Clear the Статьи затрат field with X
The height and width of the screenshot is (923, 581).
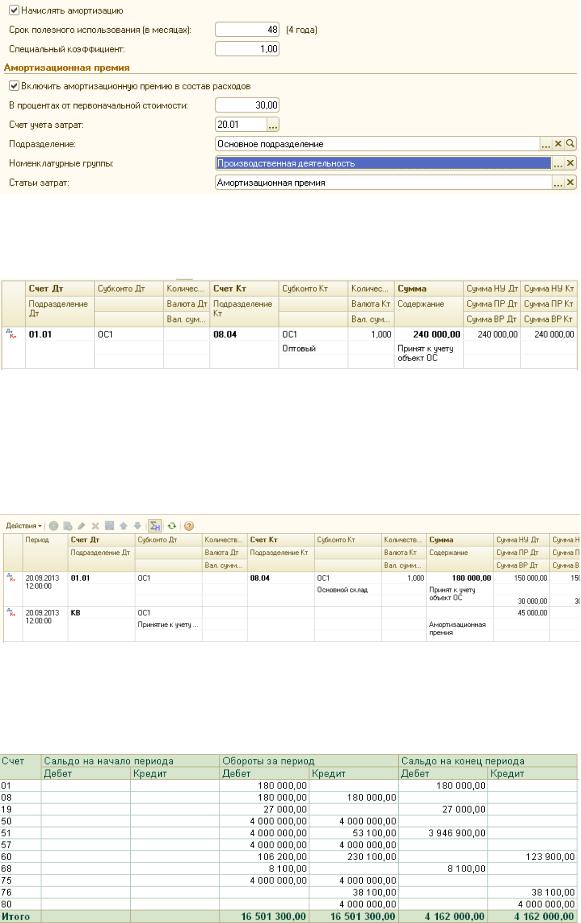570,183
